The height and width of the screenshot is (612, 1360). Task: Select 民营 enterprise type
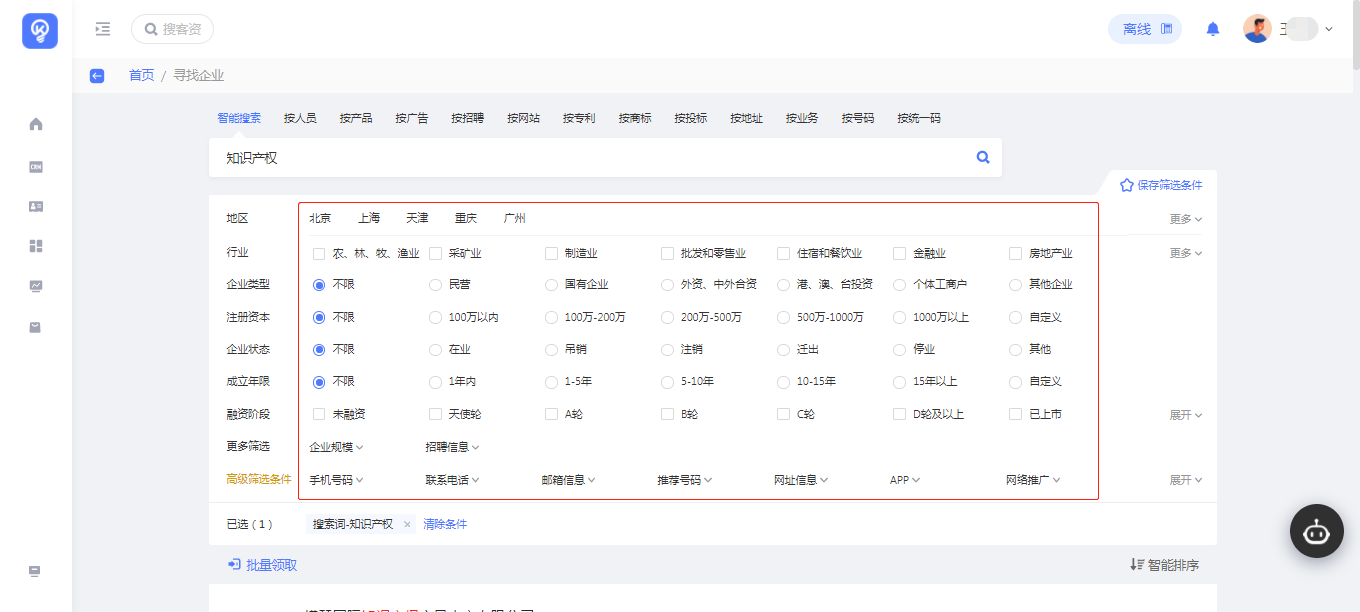point(435,284)
